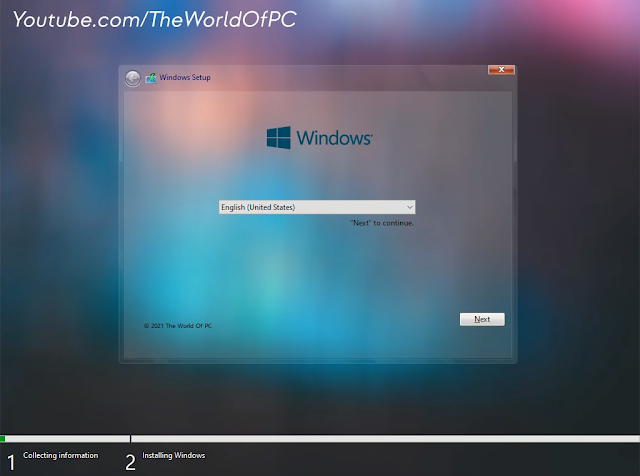Image resolution: width=640 pixels, height=476 pixels.
Task: Click the installation progress bar
Action: tap(320, 439)
